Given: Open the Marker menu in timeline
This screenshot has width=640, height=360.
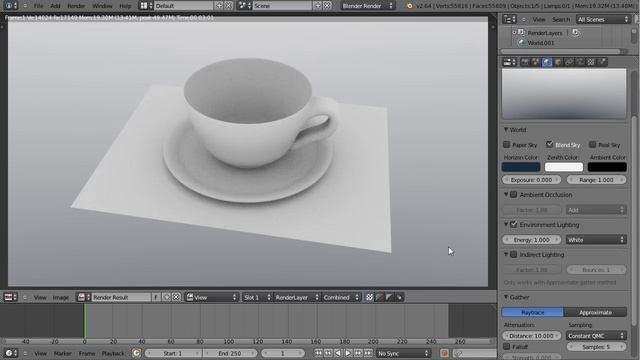Looking at the screenshot, I should click(x=62, y=353).
